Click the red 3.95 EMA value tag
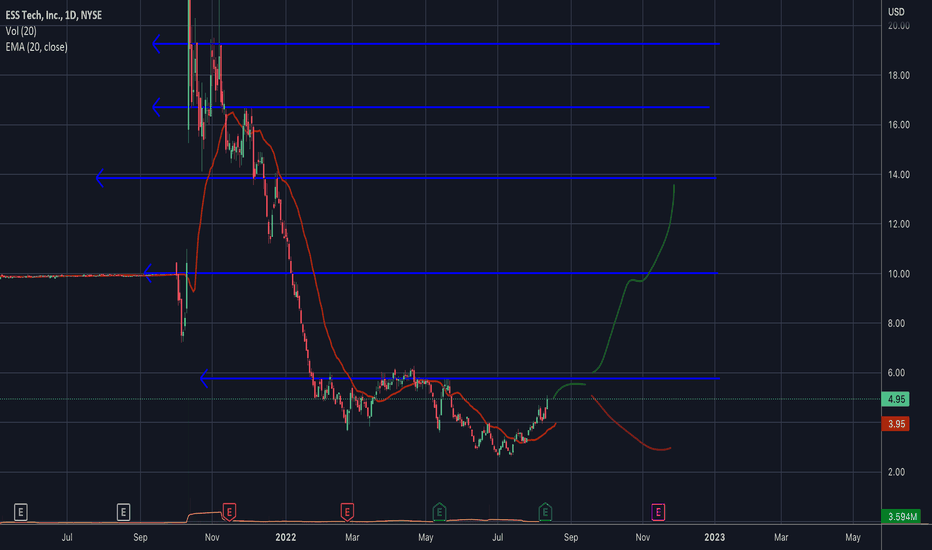The height and width of the screenshot is (550, 932). tap(896, 424)
